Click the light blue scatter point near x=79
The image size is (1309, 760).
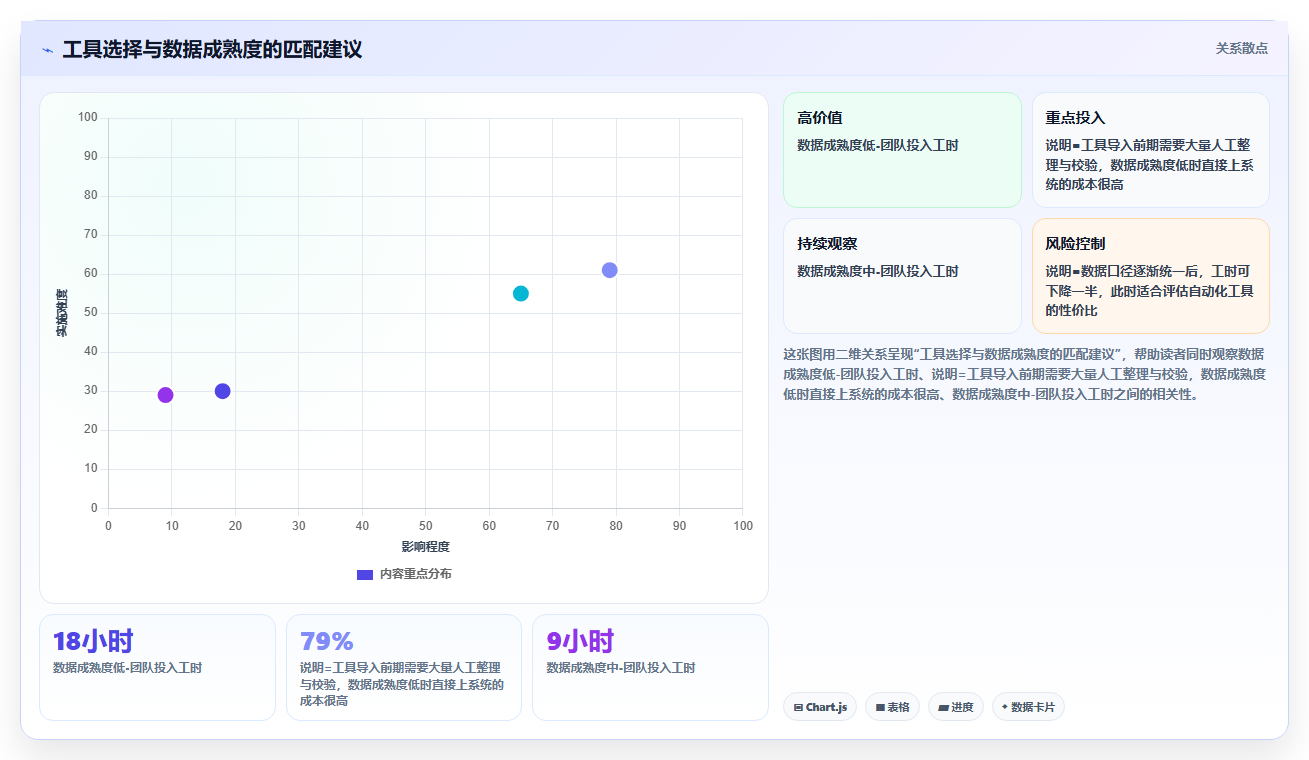point(610,270)
